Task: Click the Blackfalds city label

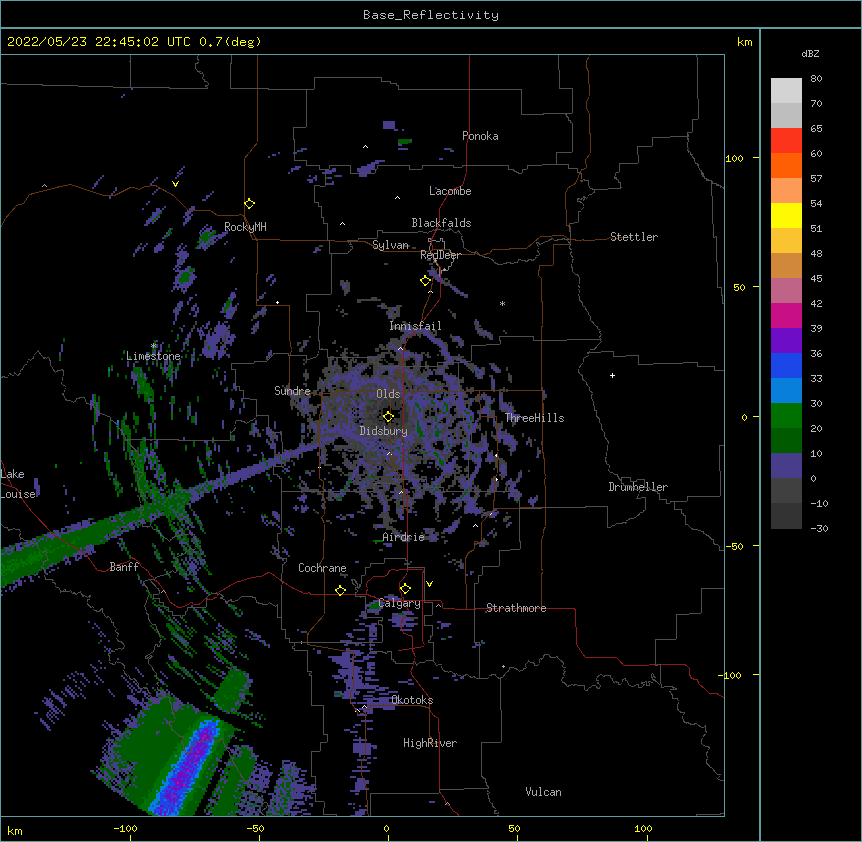Action: click(441, 223)
